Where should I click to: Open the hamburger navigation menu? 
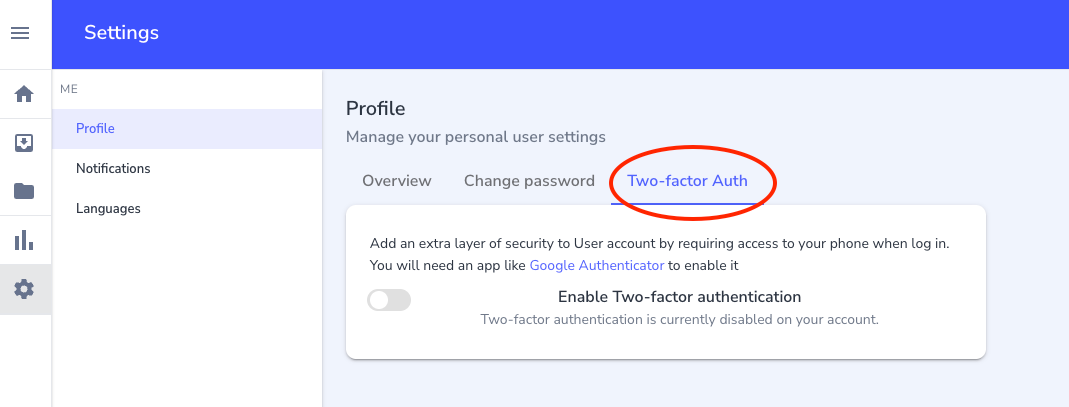click(20, 33)
